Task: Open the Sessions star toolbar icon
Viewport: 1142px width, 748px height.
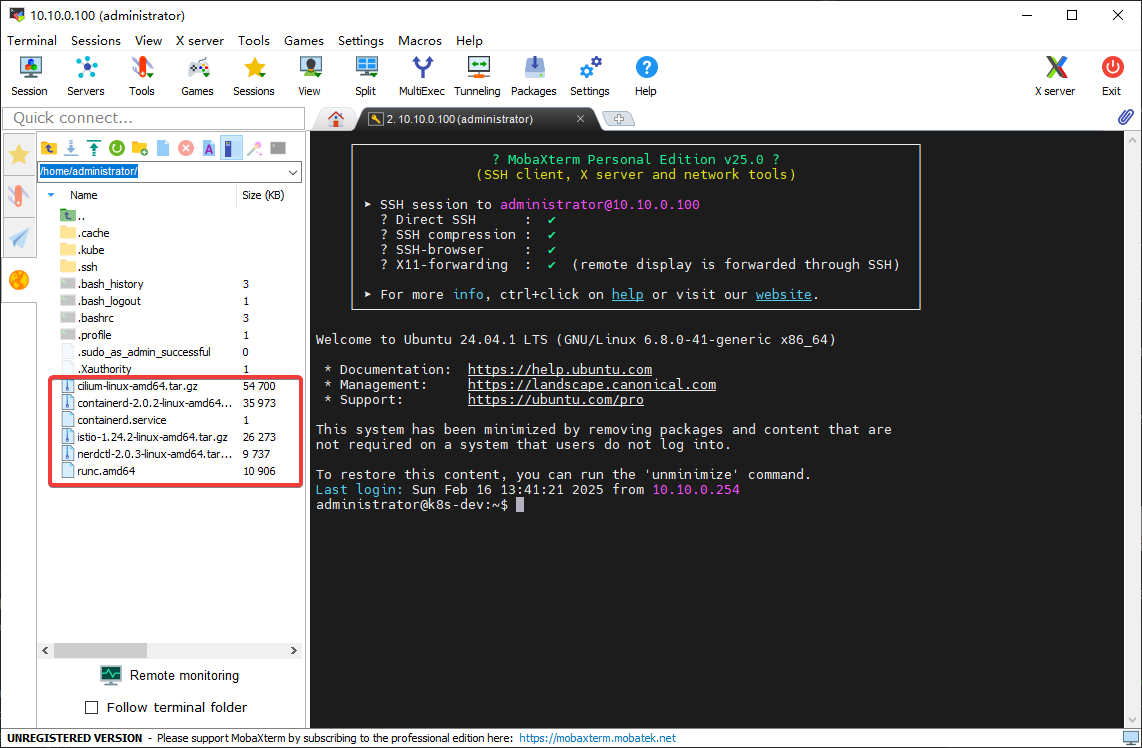Action: tap(253, 76)
